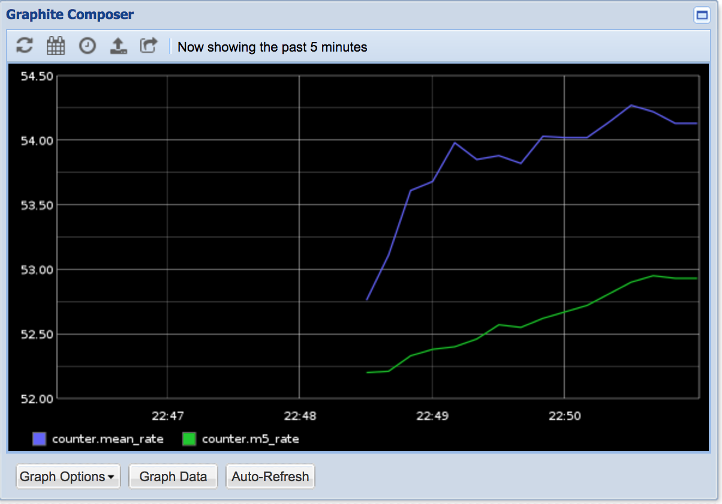Click the blue counter.mean_rate legend swatch
722x504 pixels.
[39, 438]
